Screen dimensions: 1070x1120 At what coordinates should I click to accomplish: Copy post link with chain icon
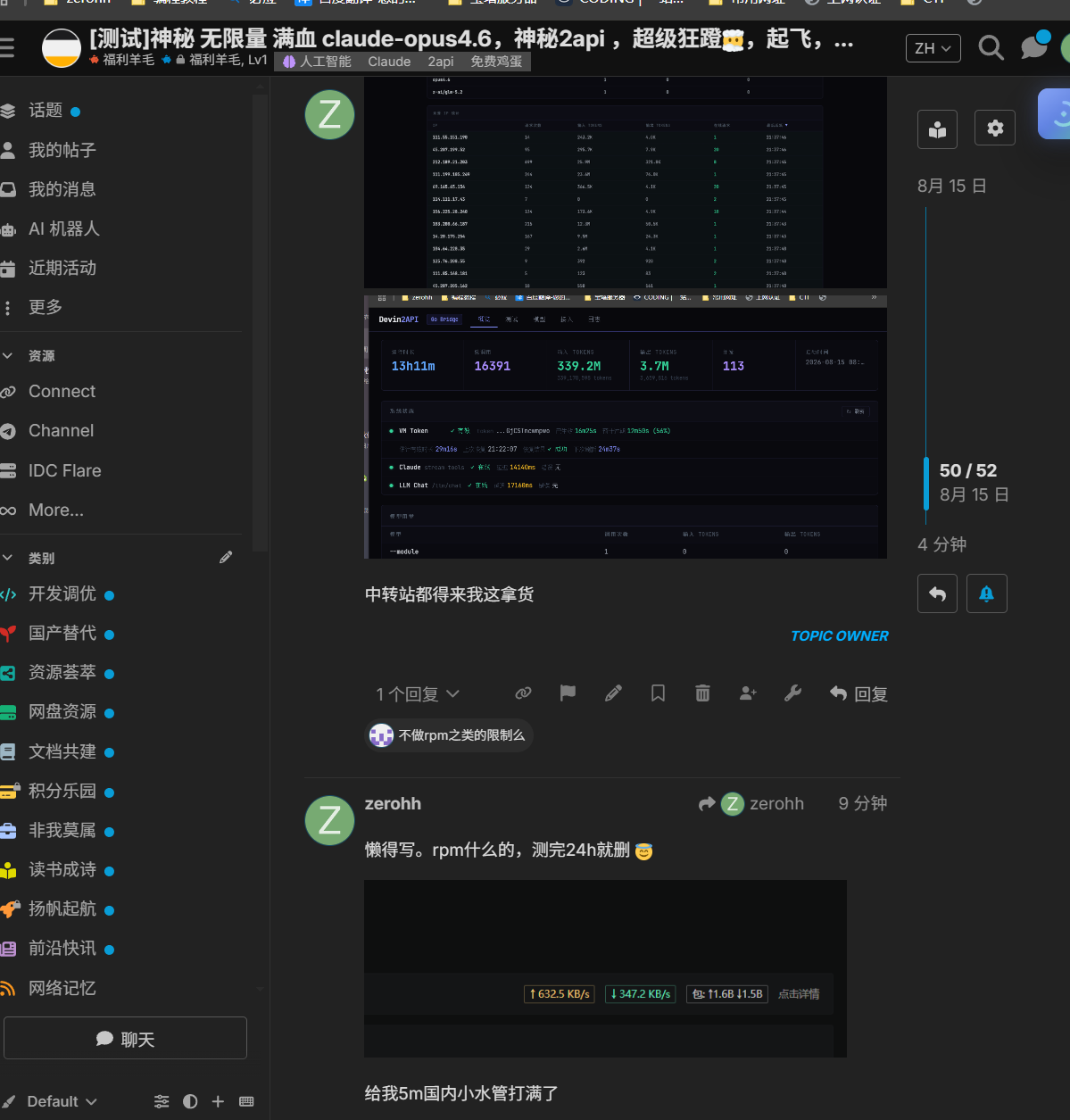[524, 693]
